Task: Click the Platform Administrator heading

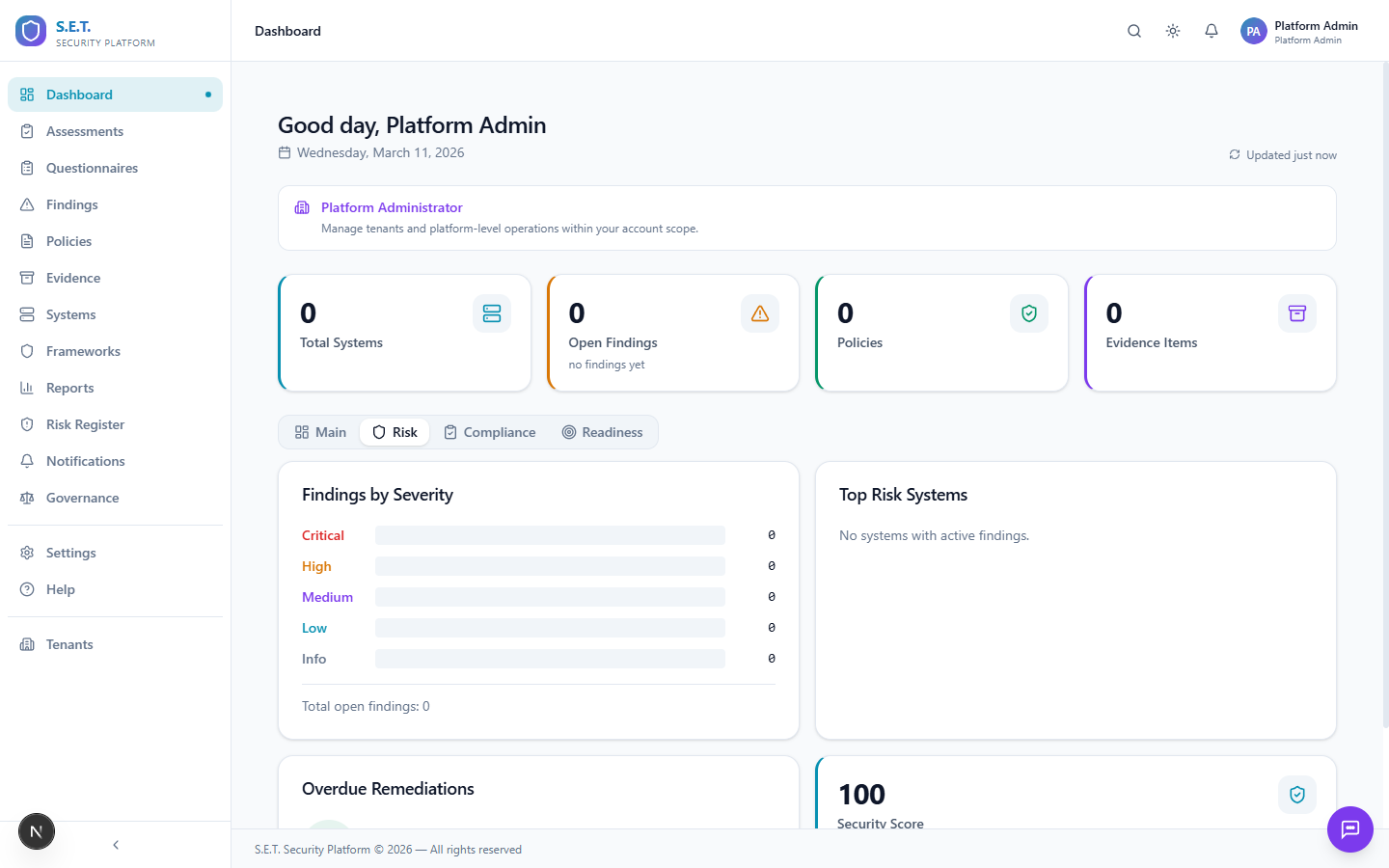Action: (392, 207)
